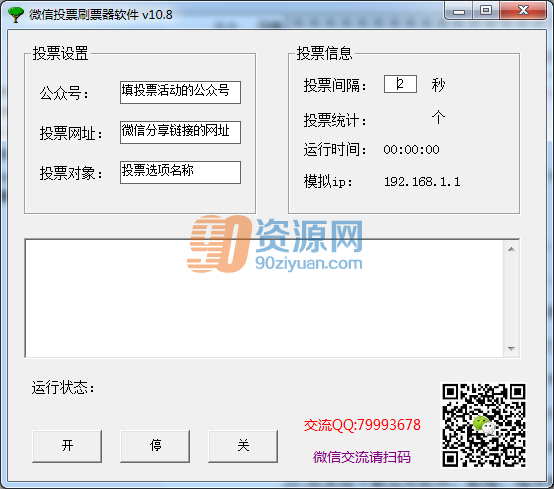Click the scrollbar up arrow in log area
This screenshot has width=554, height=489.
[x=511, y=249]
